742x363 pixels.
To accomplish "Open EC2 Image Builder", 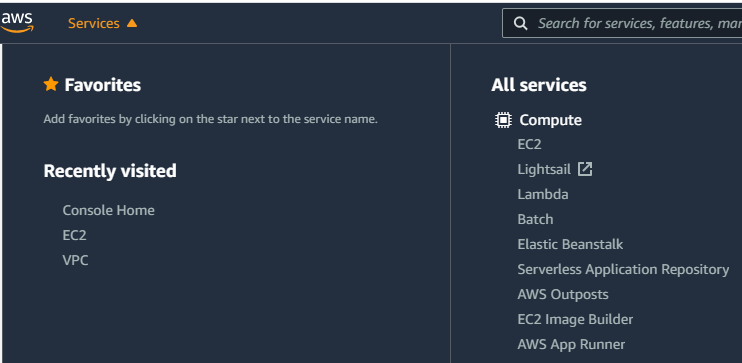I will point(575,319).
